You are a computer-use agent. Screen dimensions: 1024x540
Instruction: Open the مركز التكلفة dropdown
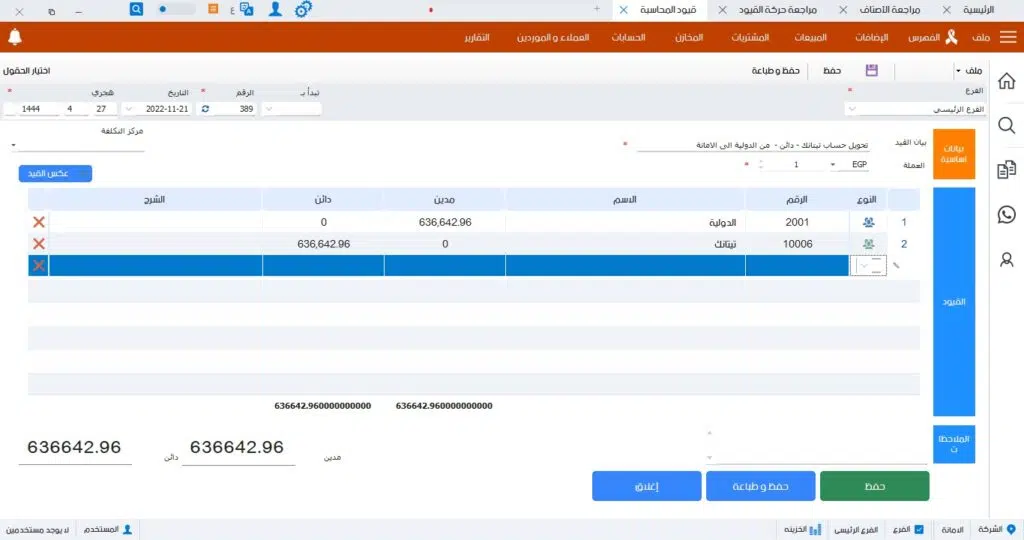(13, 145)
